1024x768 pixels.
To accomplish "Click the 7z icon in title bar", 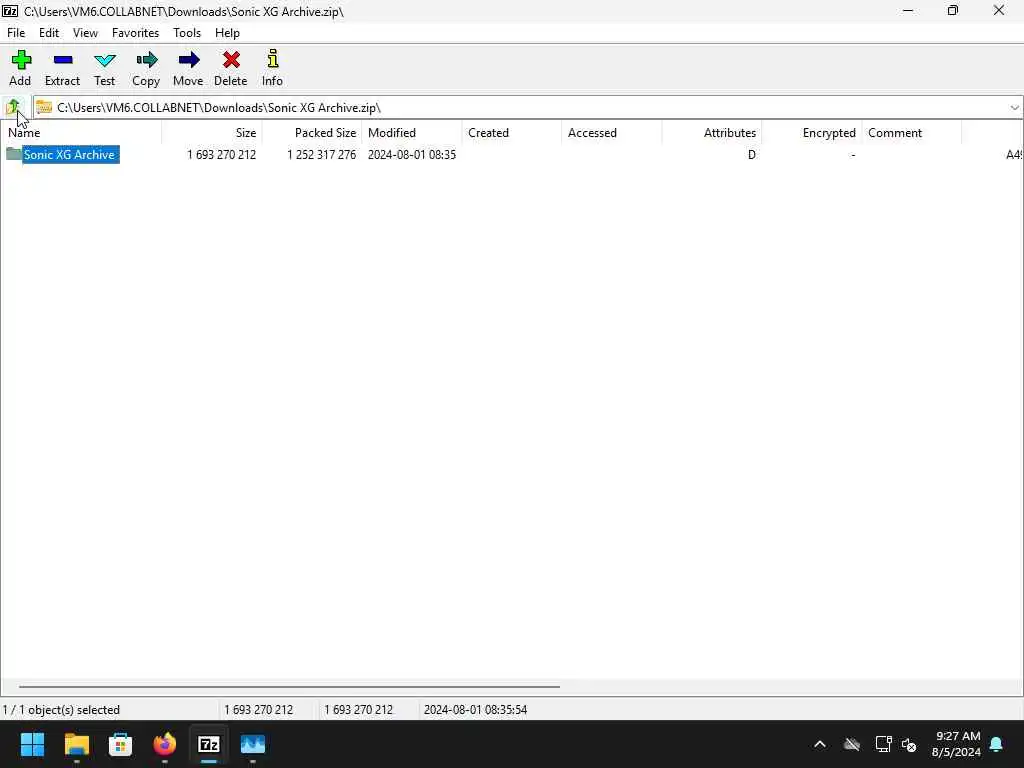I will coord(10,10).
